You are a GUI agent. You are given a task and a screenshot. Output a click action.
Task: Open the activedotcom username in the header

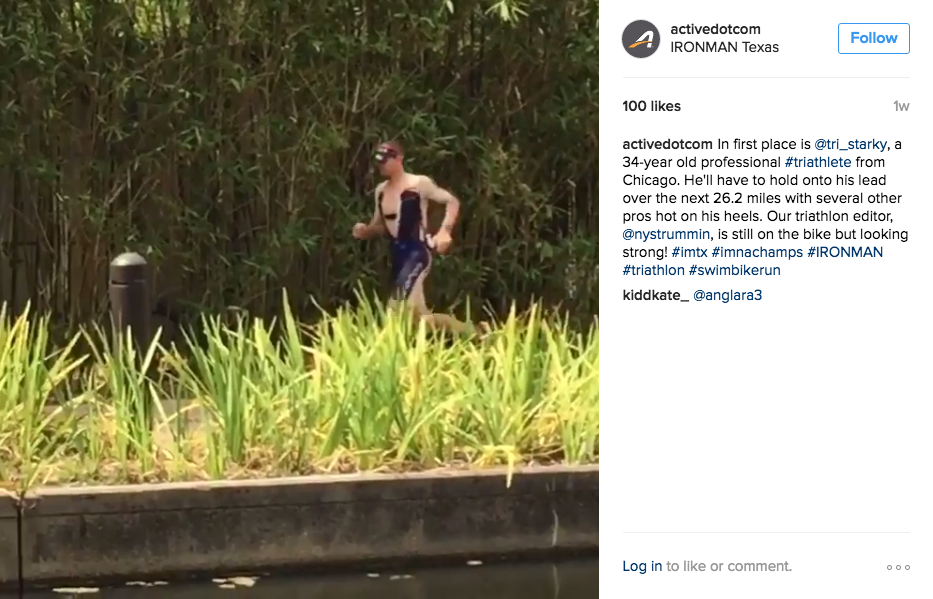[715, 29]
